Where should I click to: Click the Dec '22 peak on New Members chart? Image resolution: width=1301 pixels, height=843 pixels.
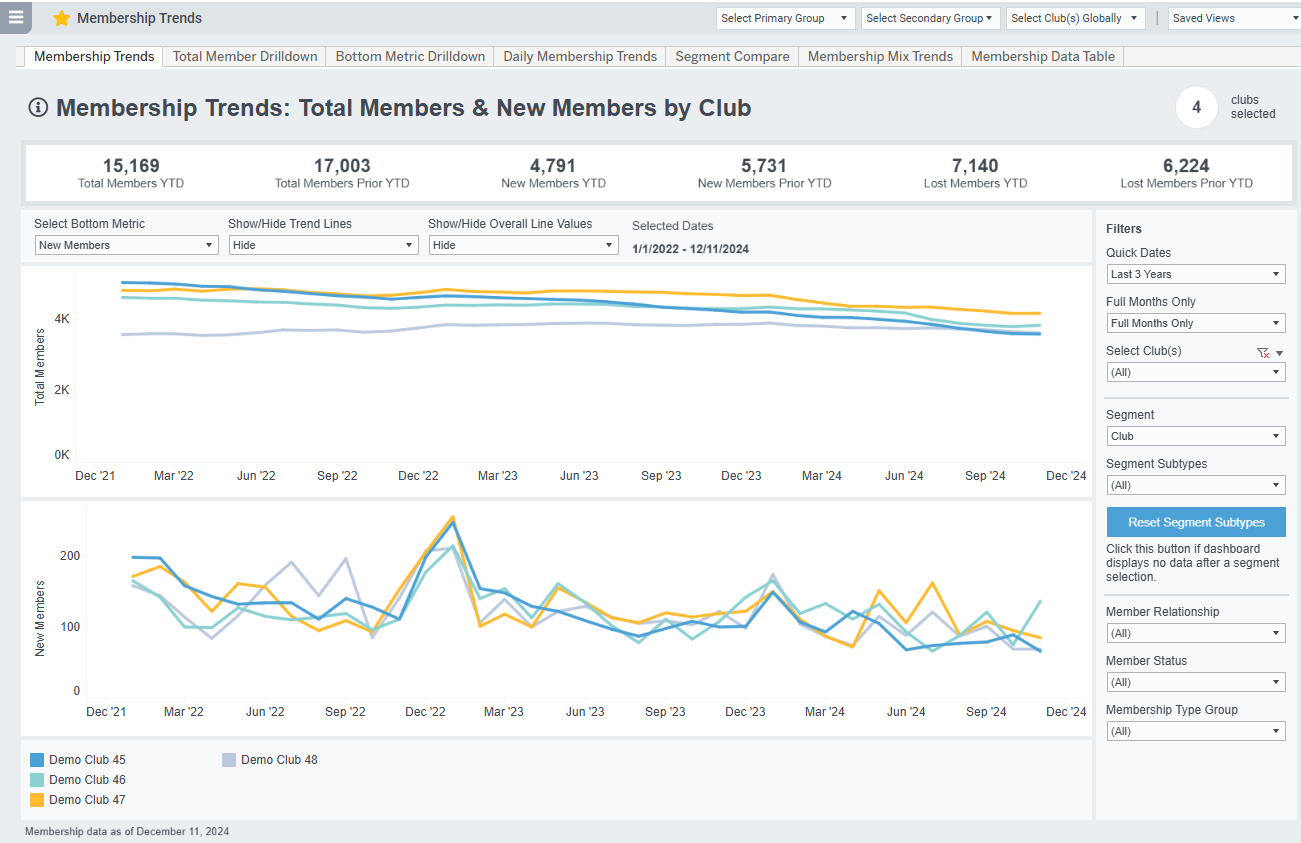[452, 517]
